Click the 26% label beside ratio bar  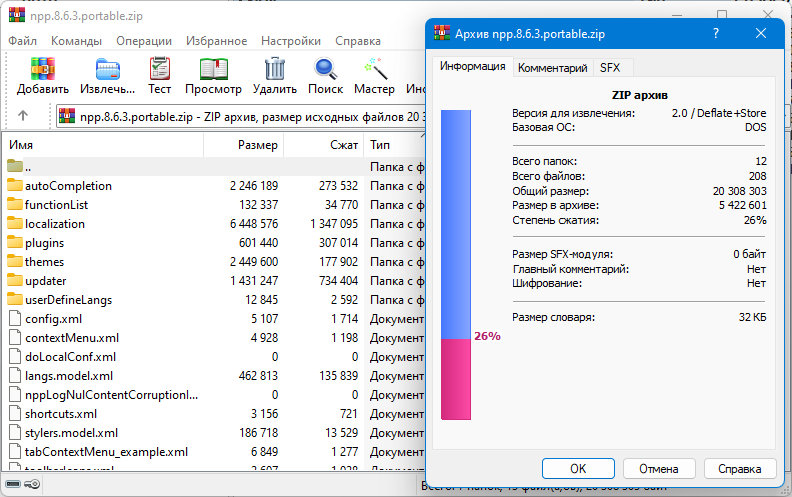click(x=487, y=336)
